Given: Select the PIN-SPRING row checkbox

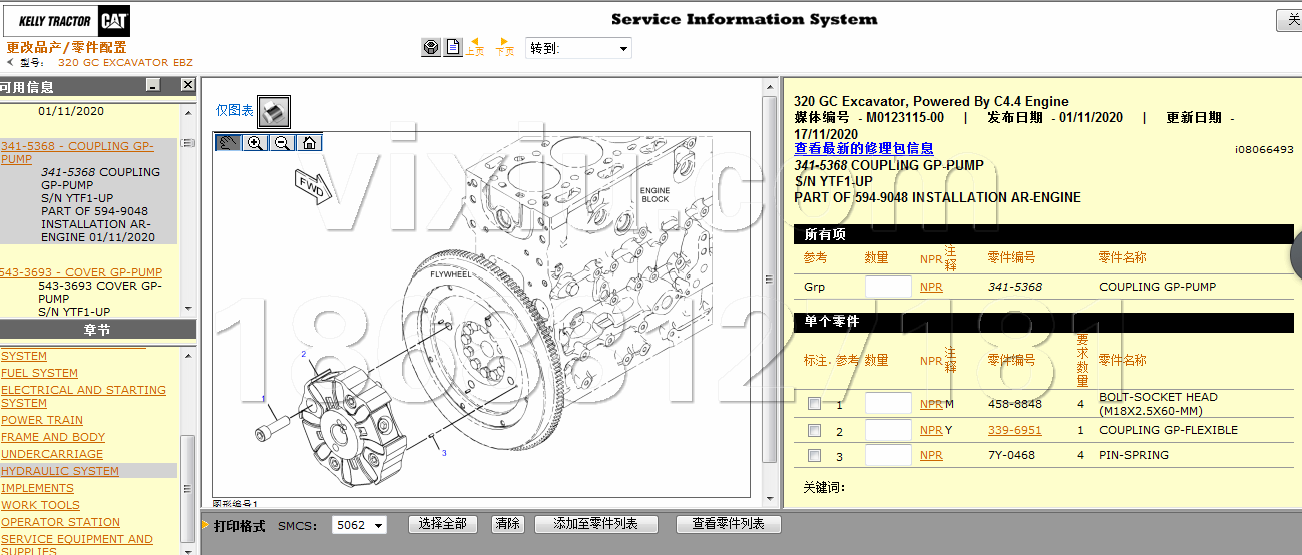Looking at the screenshot, I should (815, 455).
